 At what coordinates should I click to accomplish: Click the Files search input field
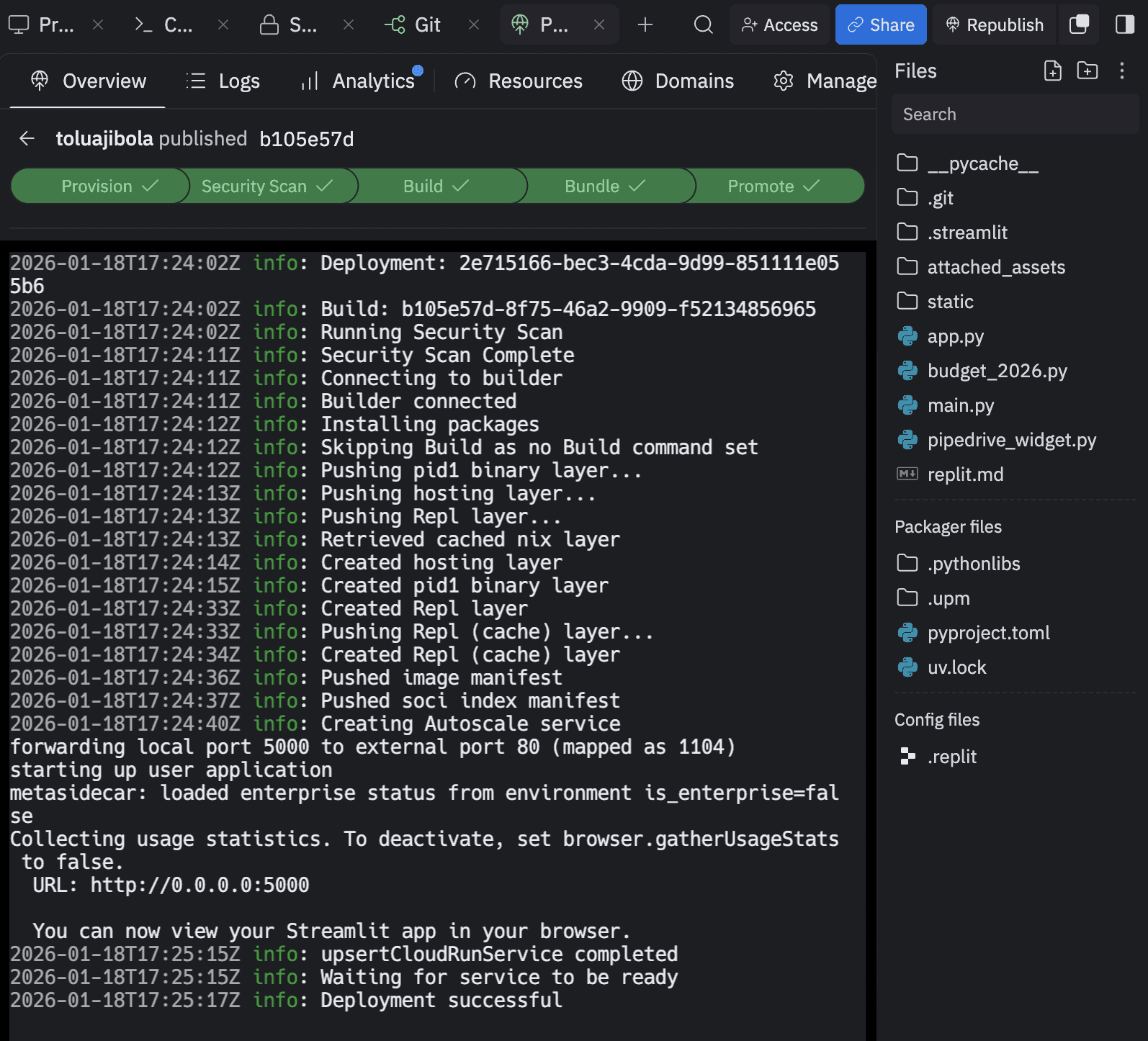pyautogui.click(x=1014, y=114)
